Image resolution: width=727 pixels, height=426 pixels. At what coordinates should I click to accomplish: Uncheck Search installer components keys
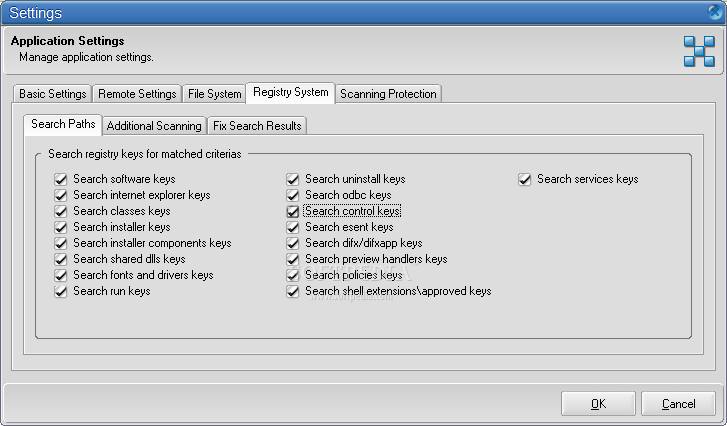pos(62,244)
